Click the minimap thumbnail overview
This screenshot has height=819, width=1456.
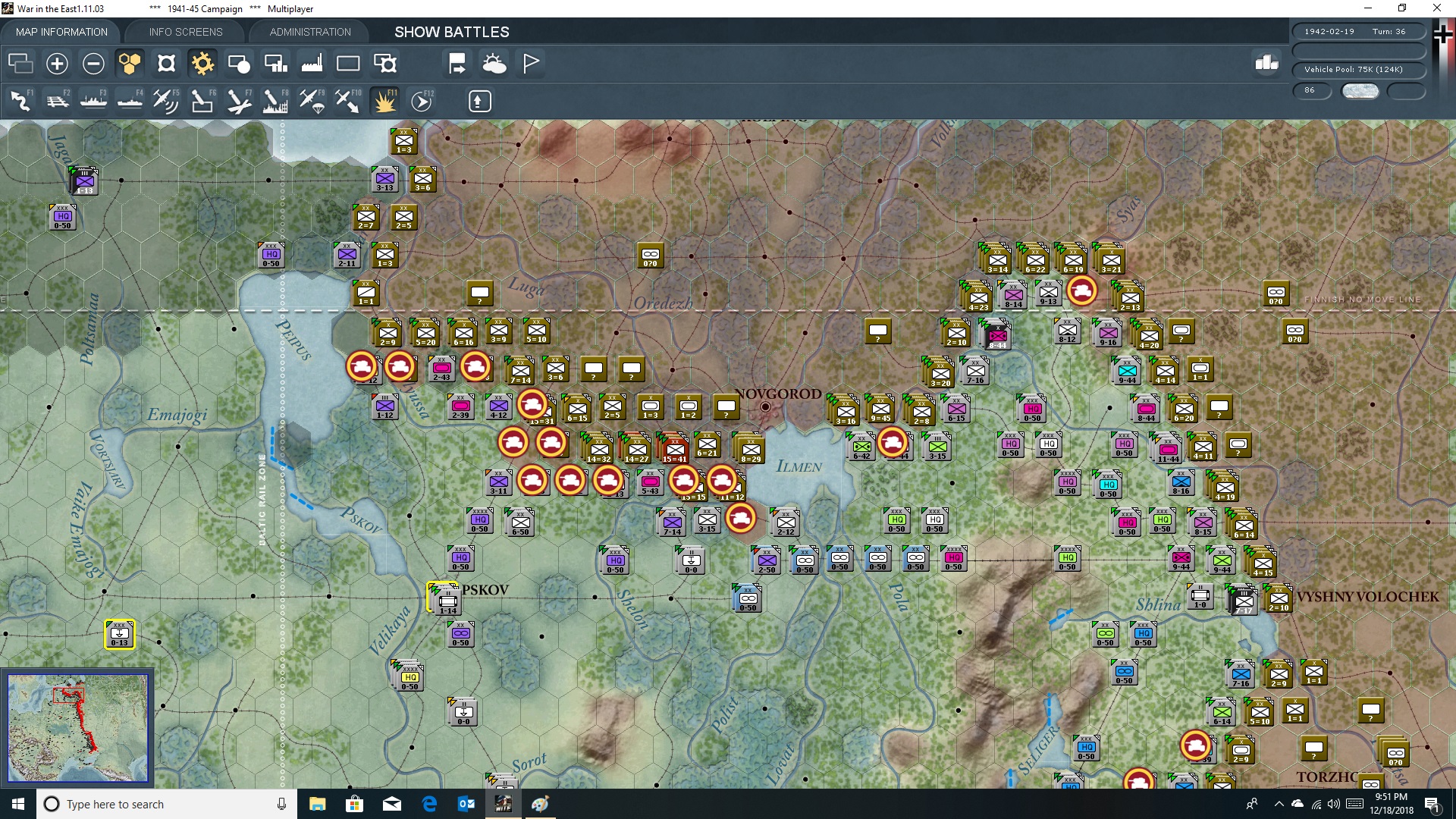point(78,727)
